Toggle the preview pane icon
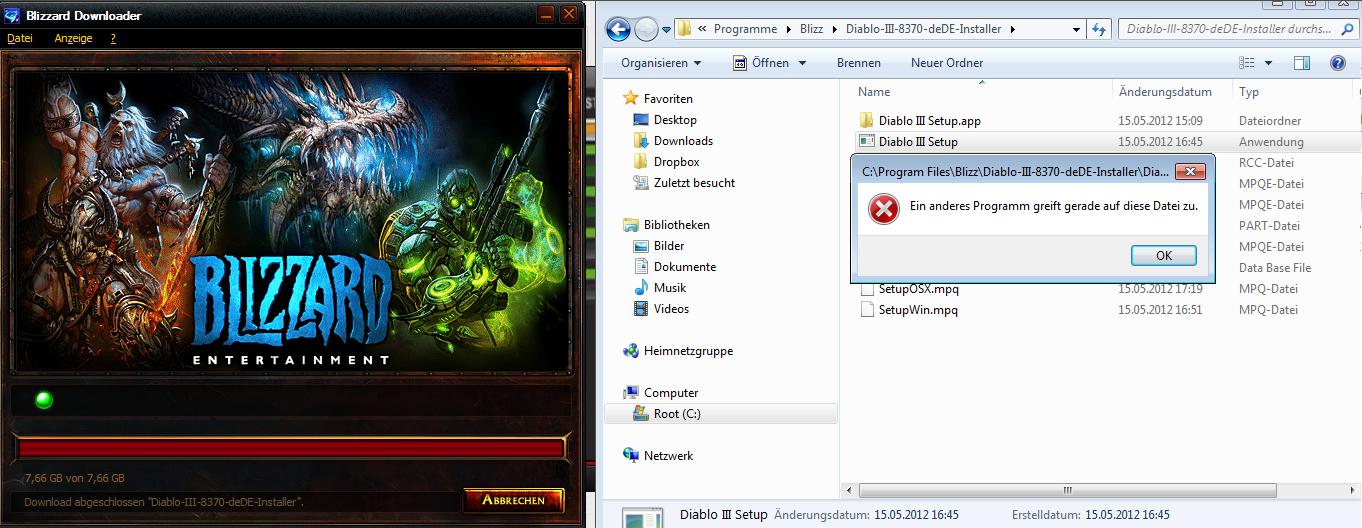This screenshot has width=1362, height=528. tap(1302, 63)
